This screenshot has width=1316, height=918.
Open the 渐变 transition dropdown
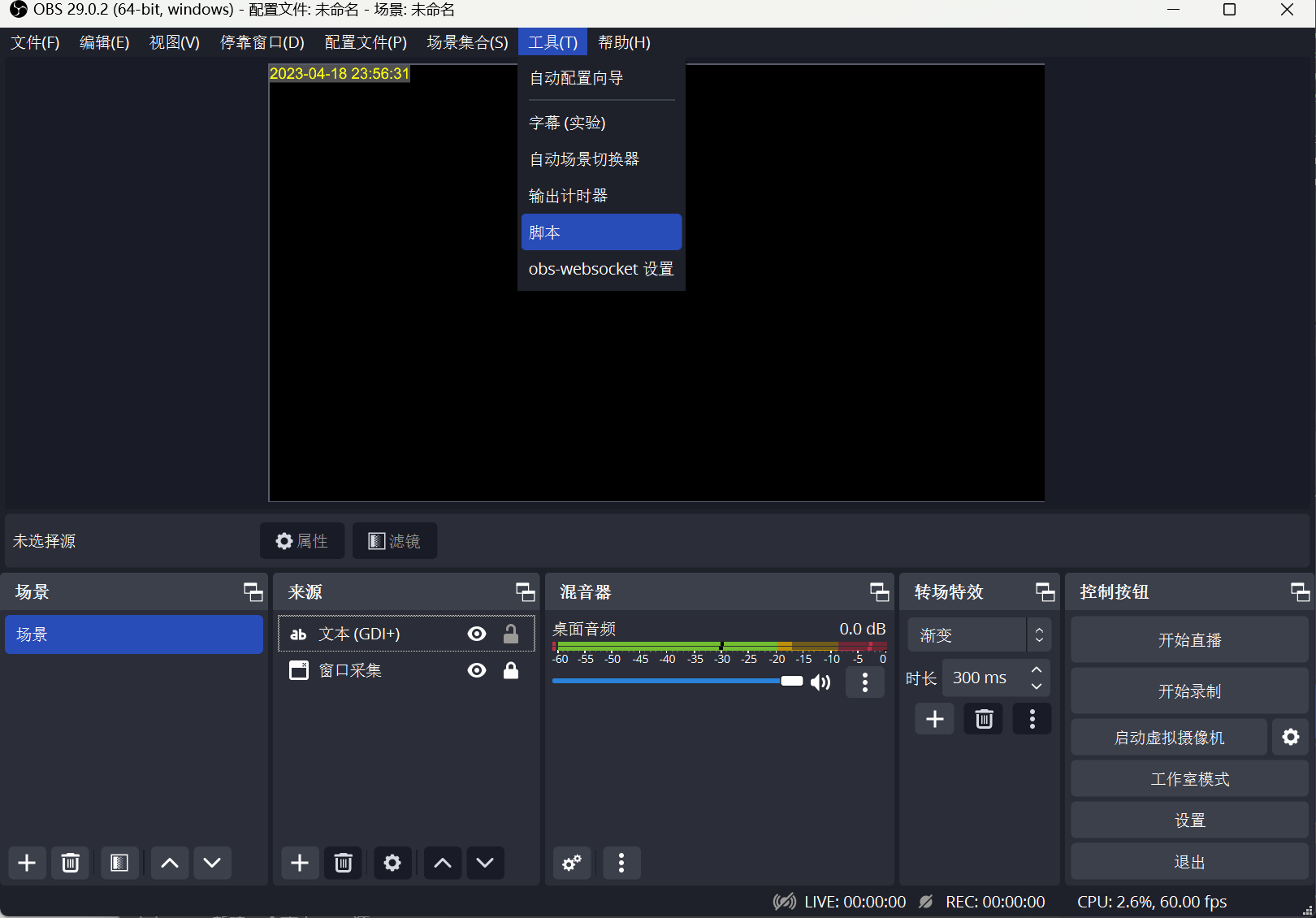(979, 635)
